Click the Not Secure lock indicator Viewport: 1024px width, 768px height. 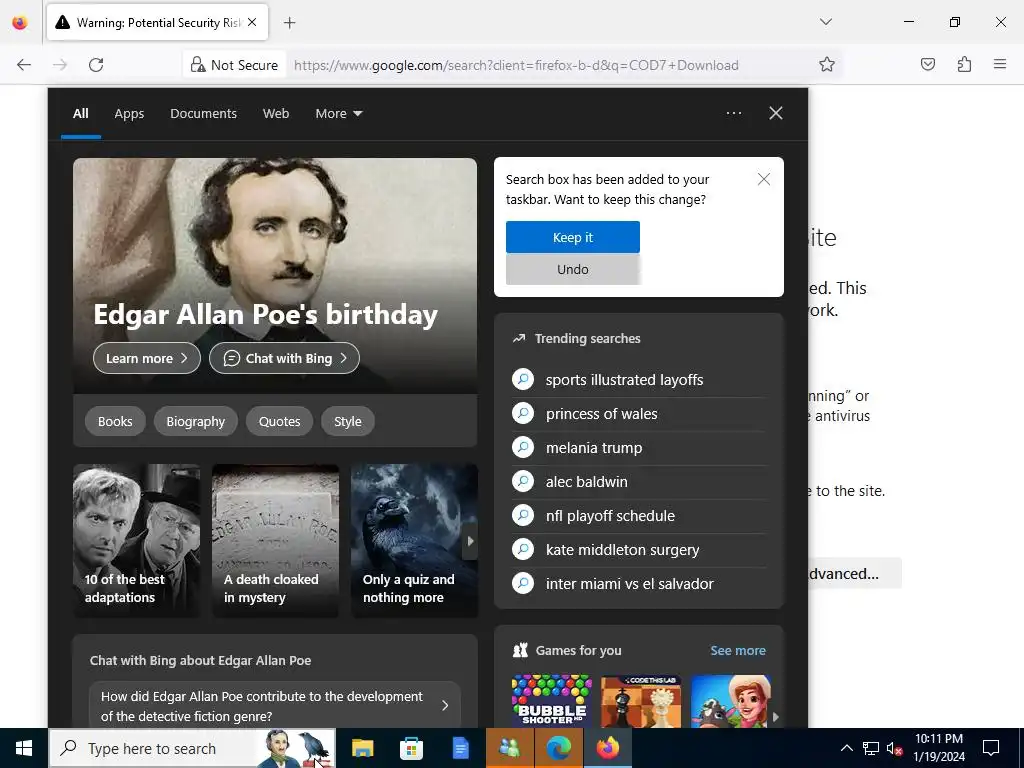tap(234, 65)
